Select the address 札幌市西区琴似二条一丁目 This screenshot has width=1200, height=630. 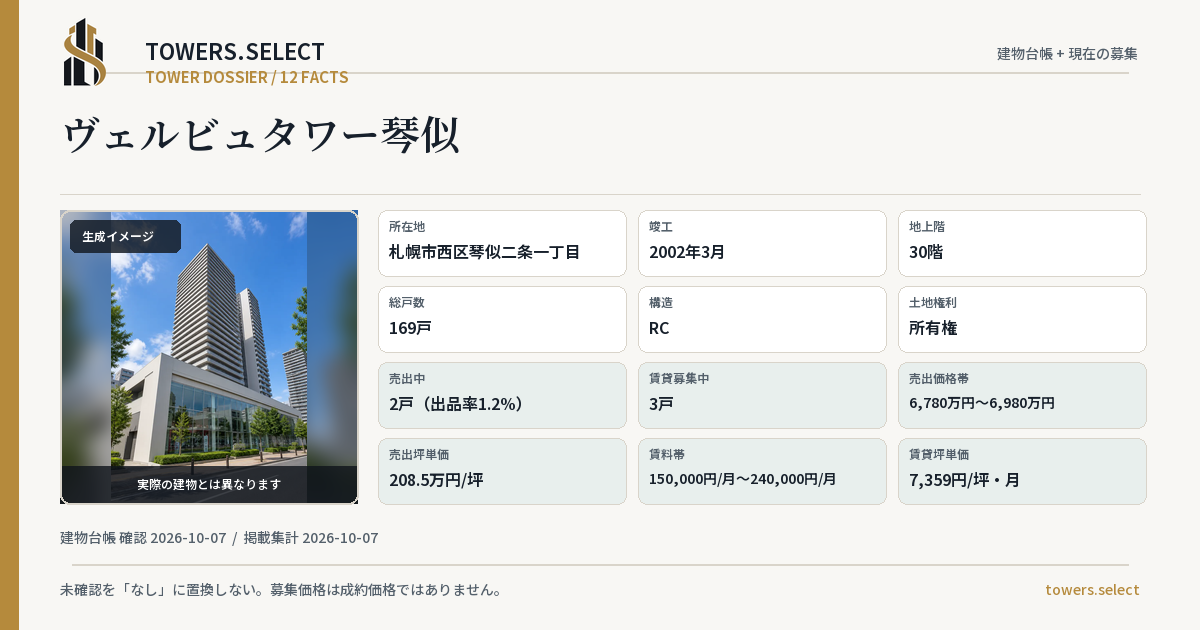point(485,252)
